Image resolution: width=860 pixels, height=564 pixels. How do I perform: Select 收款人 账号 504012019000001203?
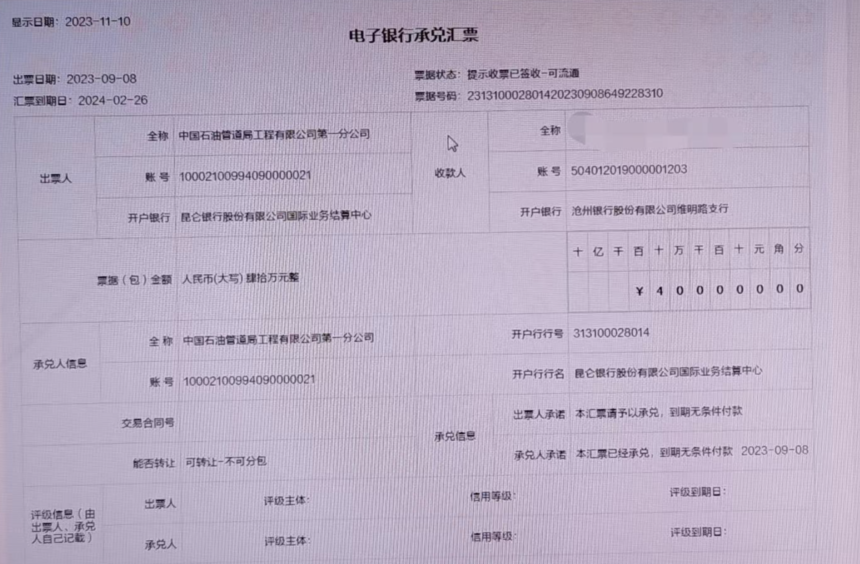pos(629,170)
